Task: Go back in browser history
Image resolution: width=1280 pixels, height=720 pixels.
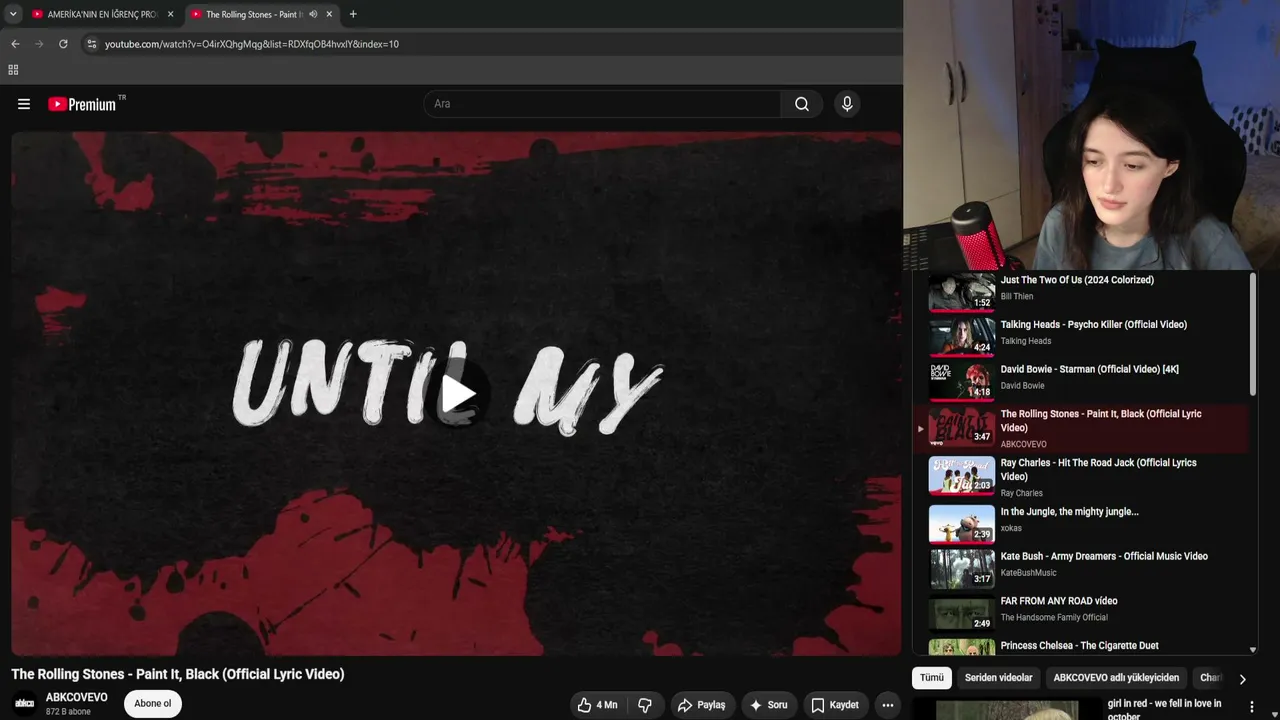Action: click(x=15, y=44)
